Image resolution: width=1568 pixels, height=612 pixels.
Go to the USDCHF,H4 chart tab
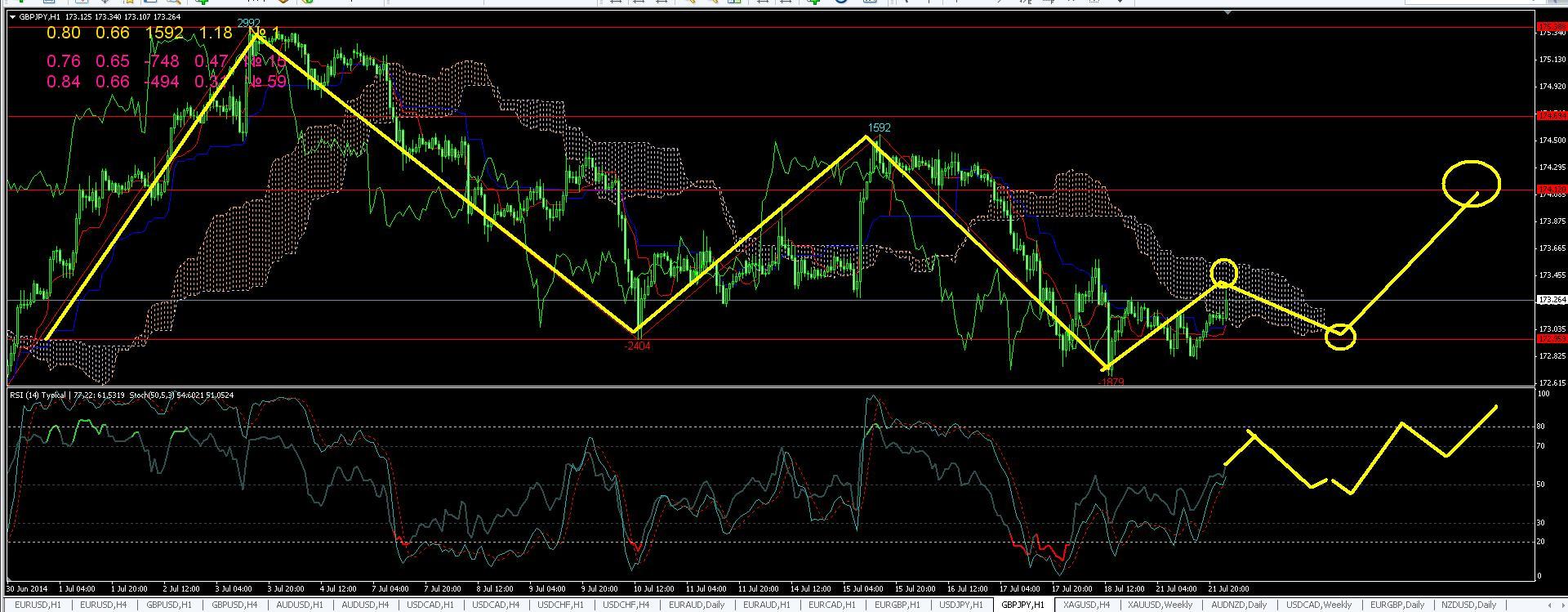pos(626,605)
